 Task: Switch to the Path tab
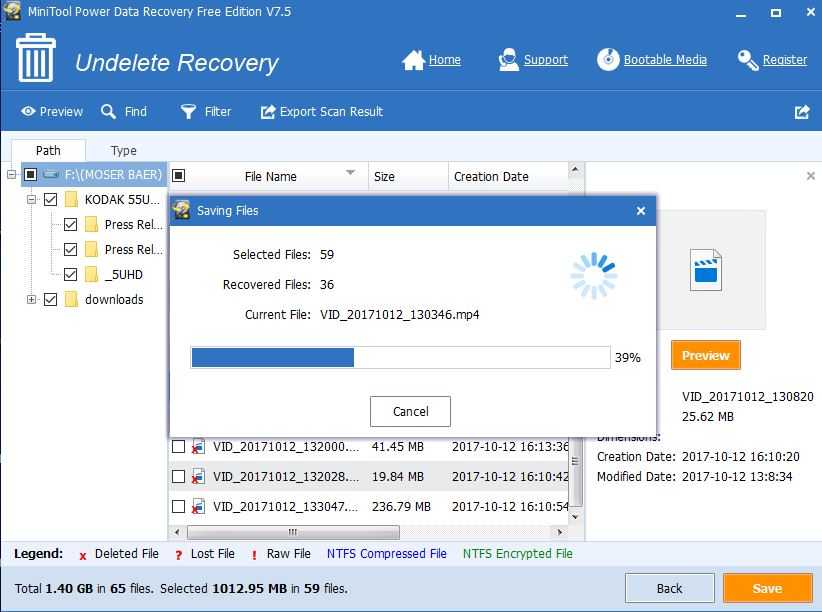[x=48, y=151]
